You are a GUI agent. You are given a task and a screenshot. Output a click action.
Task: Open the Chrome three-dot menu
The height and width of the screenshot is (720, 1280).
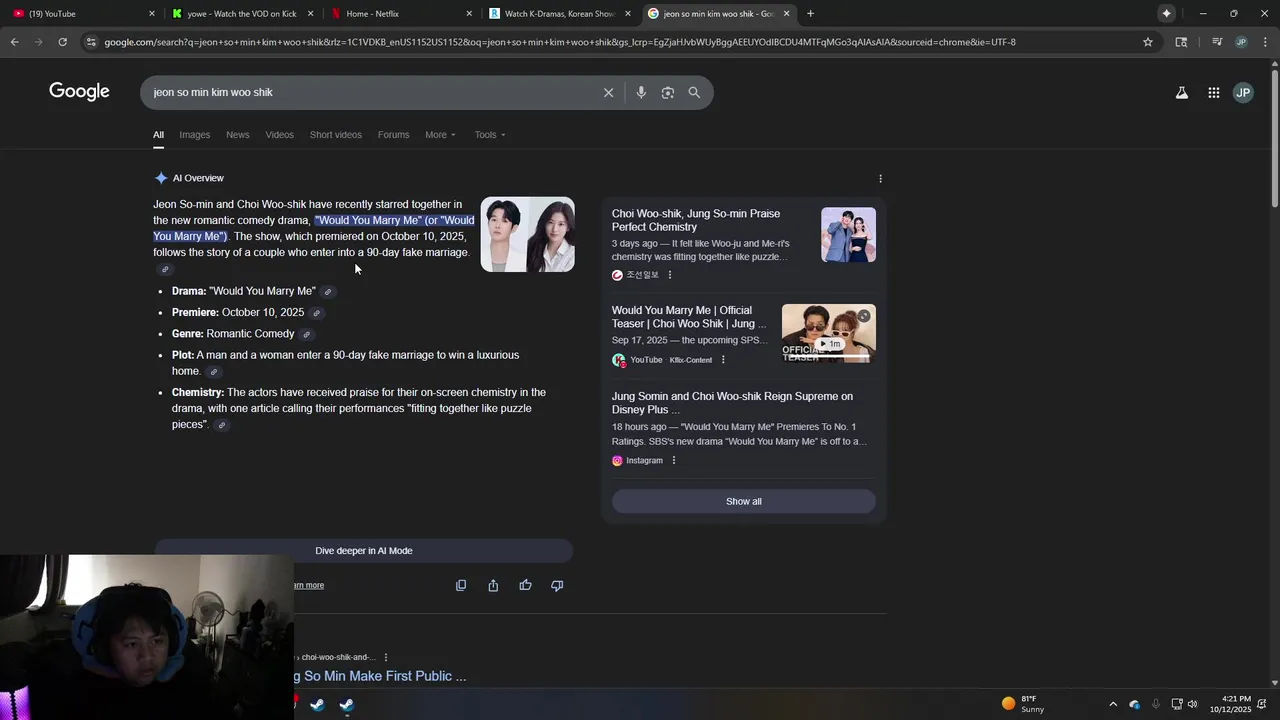(1264, 42)
